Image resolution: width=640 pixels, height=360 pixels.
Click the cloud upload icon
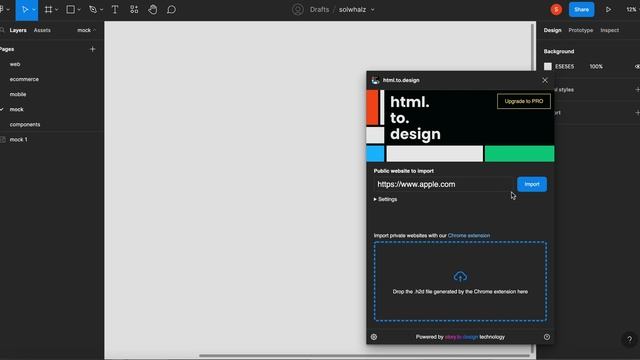click(x=460, y=277)
